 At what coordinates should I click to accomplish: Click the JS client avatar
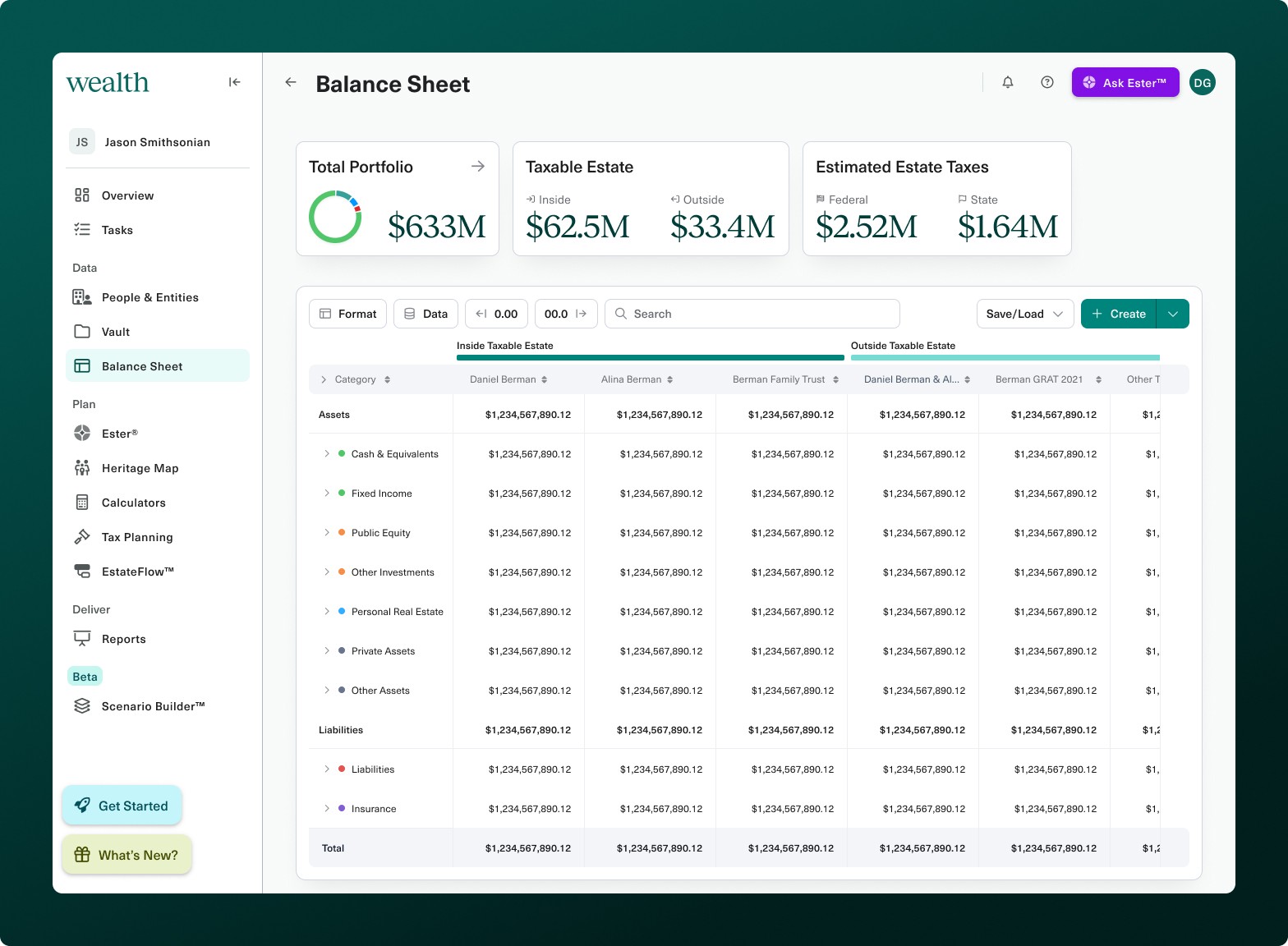point(82,142)
